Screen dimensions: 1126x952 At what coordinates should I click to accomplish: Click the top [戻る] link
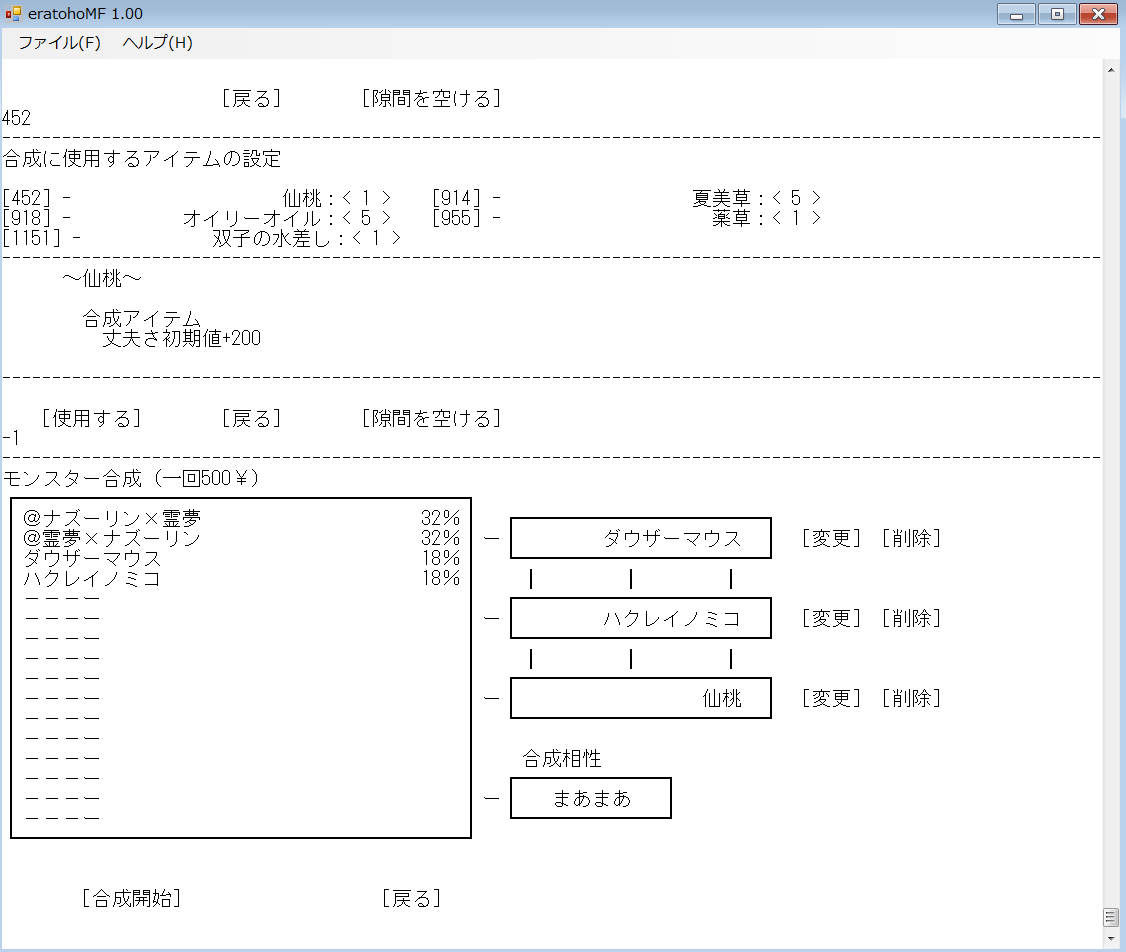251,98
